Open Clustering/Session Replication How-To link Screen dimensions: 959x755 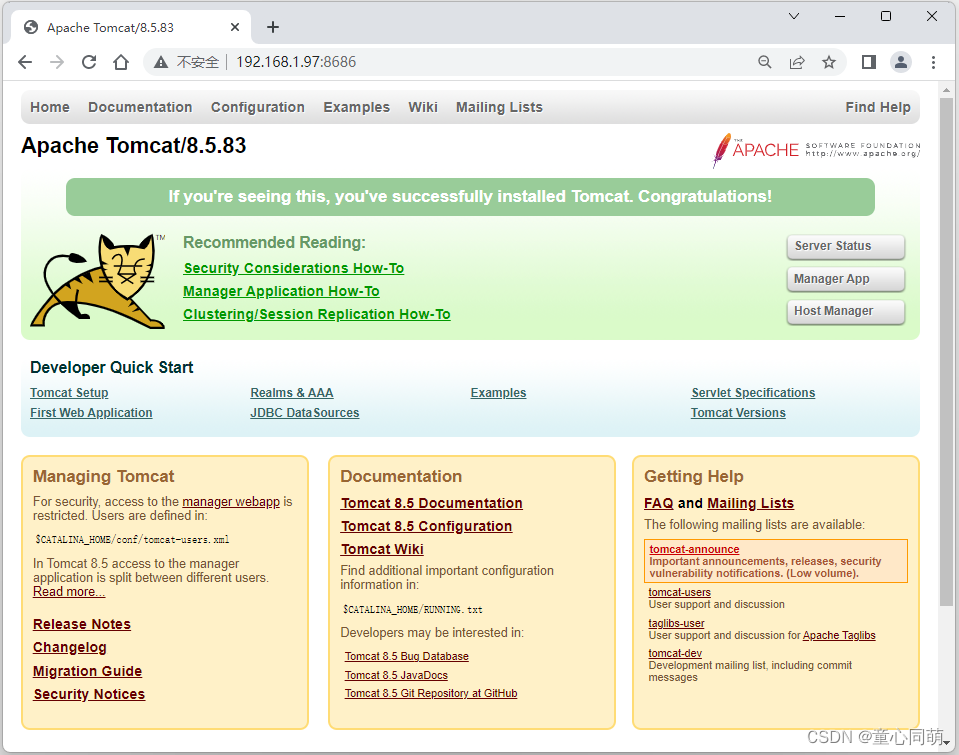(317, 314)
